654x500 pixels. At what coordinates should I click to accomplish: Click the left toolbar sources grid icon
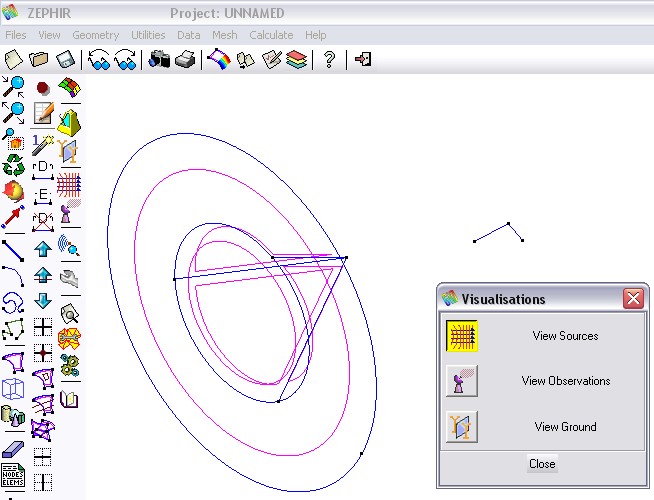coord(69,184)
